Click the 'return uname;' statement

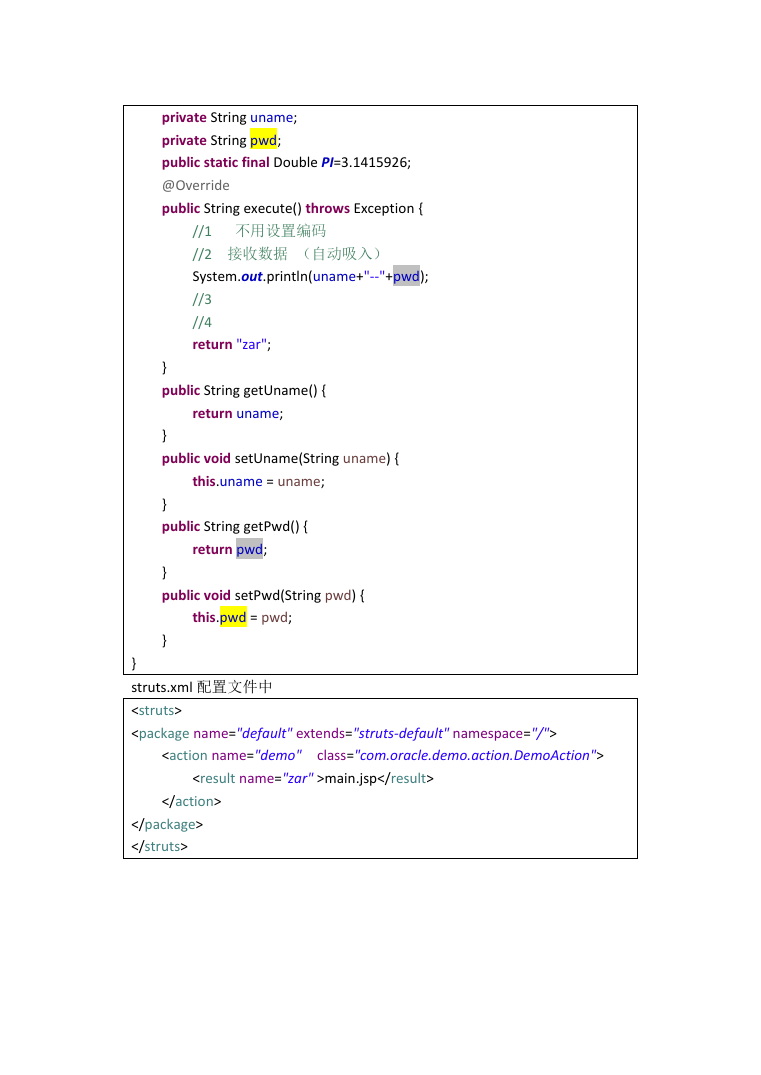tap(237, 414)
